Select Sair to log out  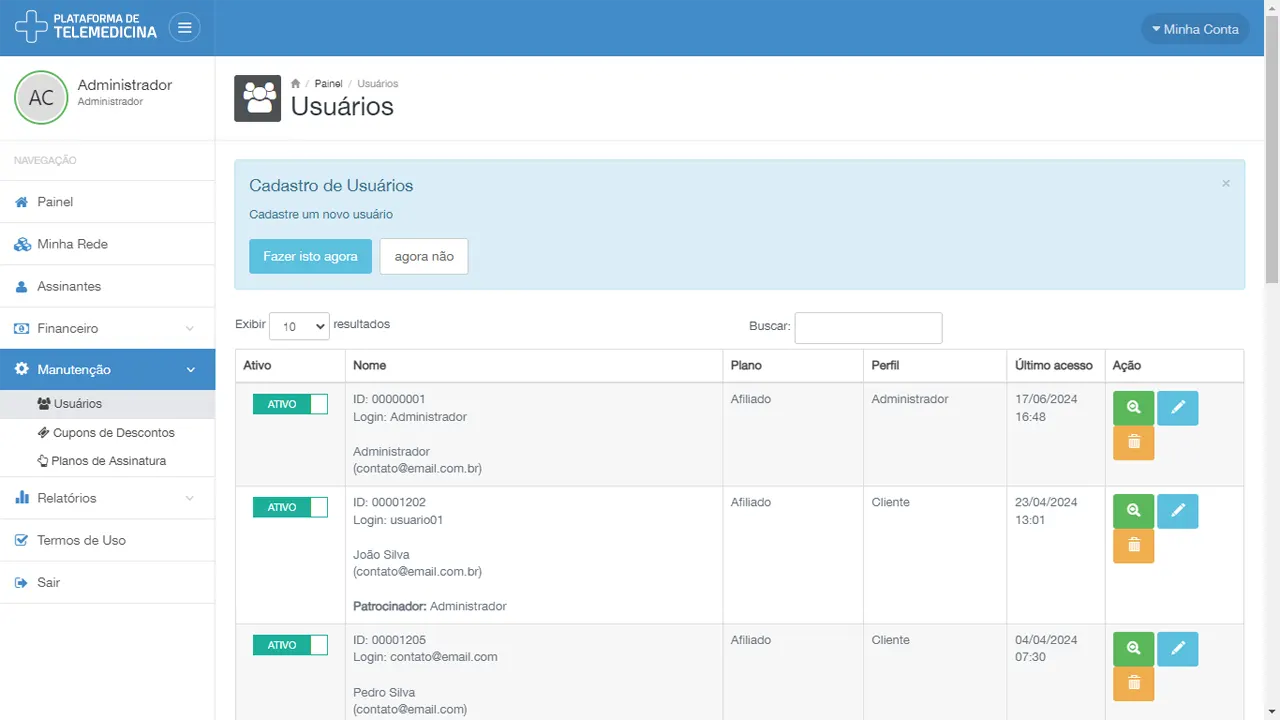pos(107,582)
